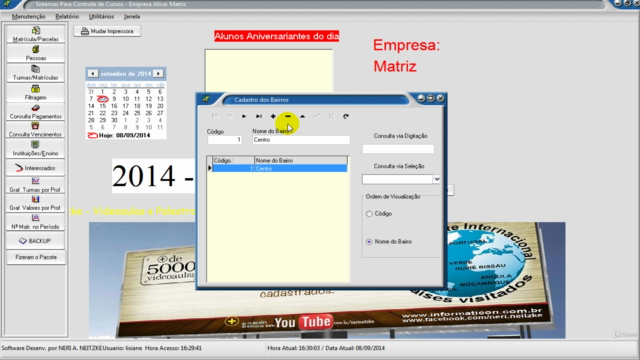Refresh data with the navigator refresh icon
640x360 pixels.
(346, 116)
